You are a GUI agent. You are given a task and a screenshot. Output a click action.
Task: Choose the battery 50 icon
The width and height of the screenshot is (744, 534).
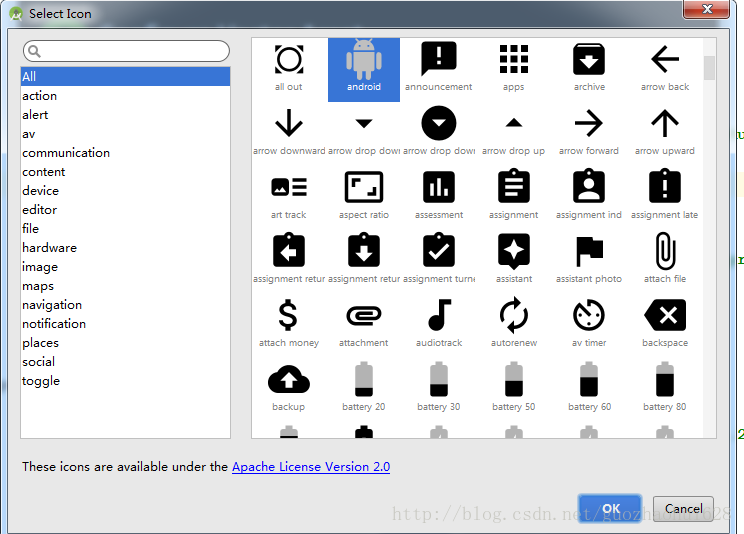click(x=514, y=379)
